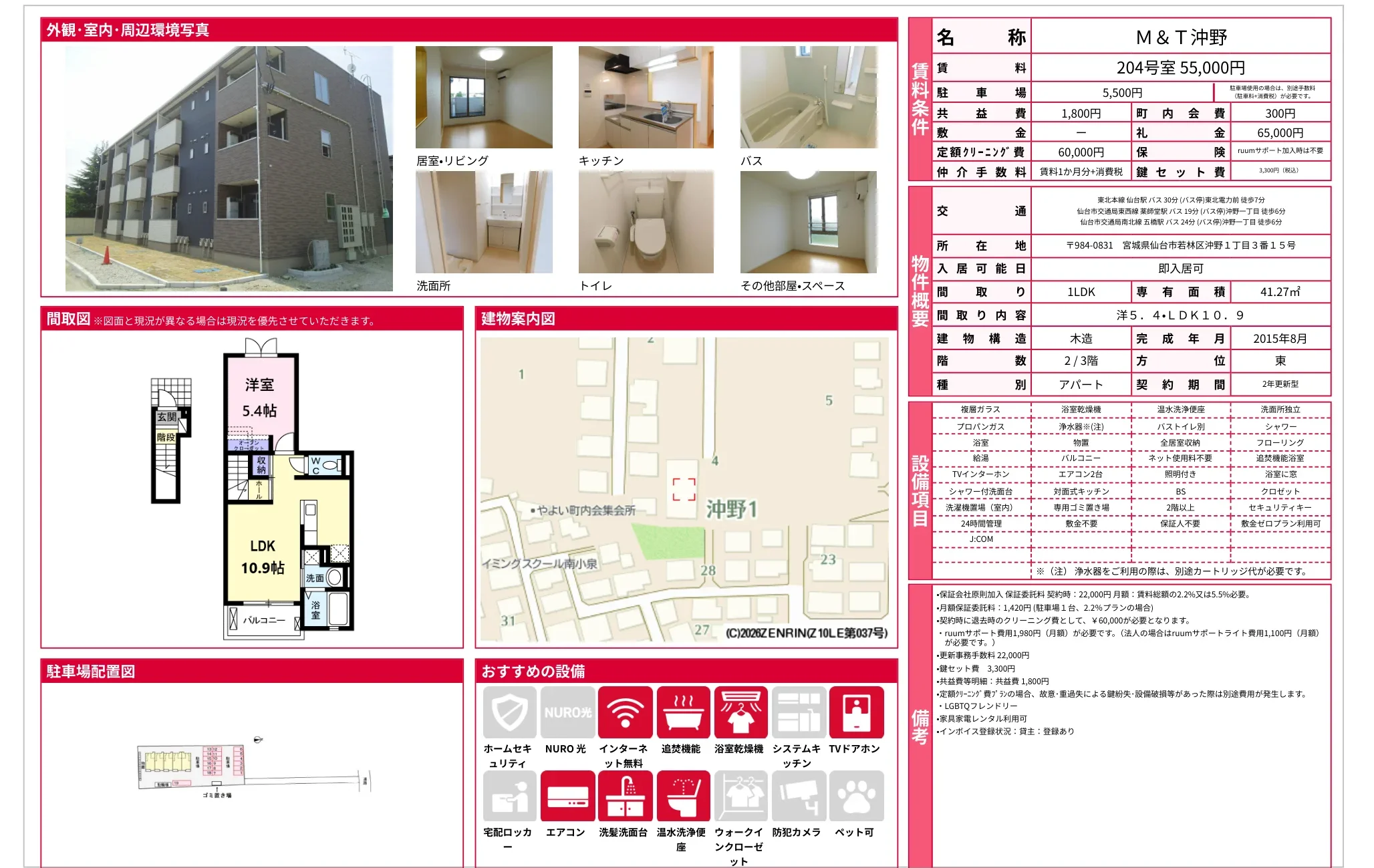Click the 即入居可 move-in value
This screenshot has height=868, width=1374.
click(1181, 269)
